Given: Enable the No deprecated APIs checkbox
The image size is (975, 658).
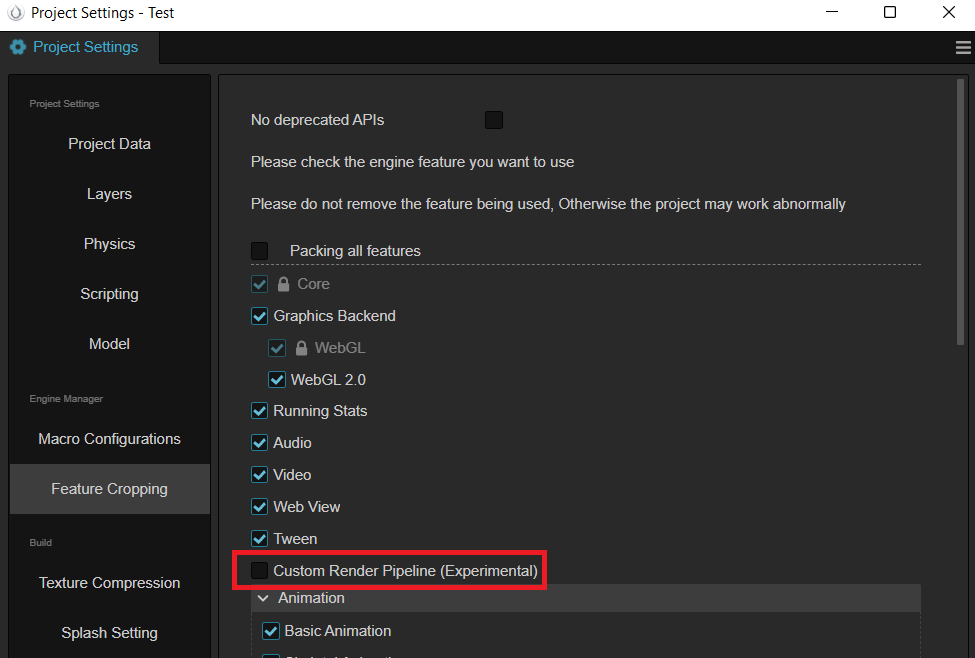Looking at the screenshot, I should pos(494,120).
